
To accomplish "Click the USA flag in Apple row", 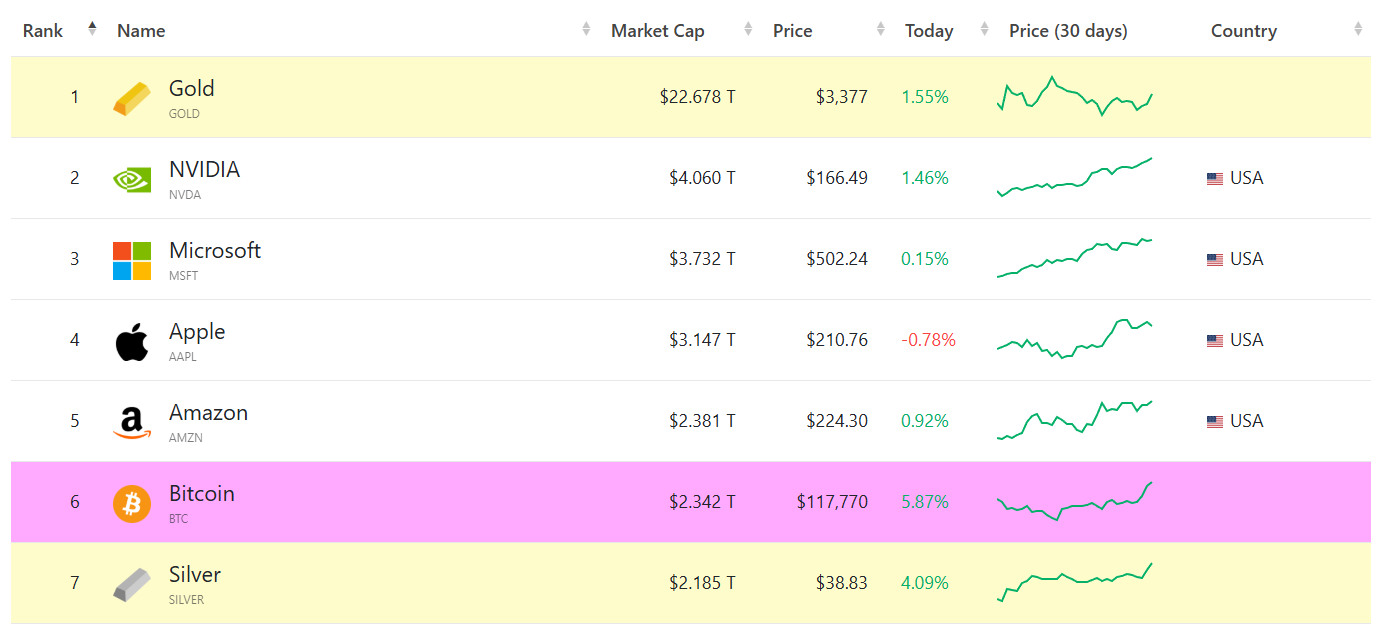I will coord(1215,341).
